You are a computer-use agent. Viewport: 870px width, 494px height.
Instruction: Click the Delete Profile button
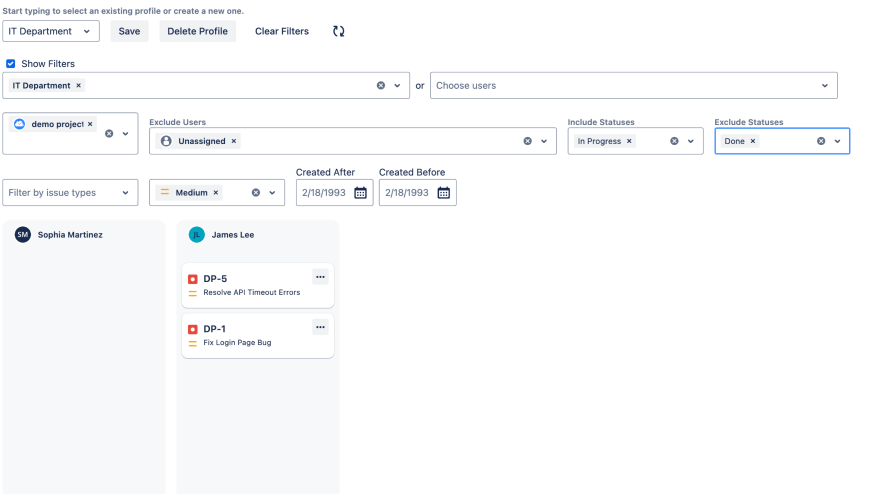coord(197,31)
